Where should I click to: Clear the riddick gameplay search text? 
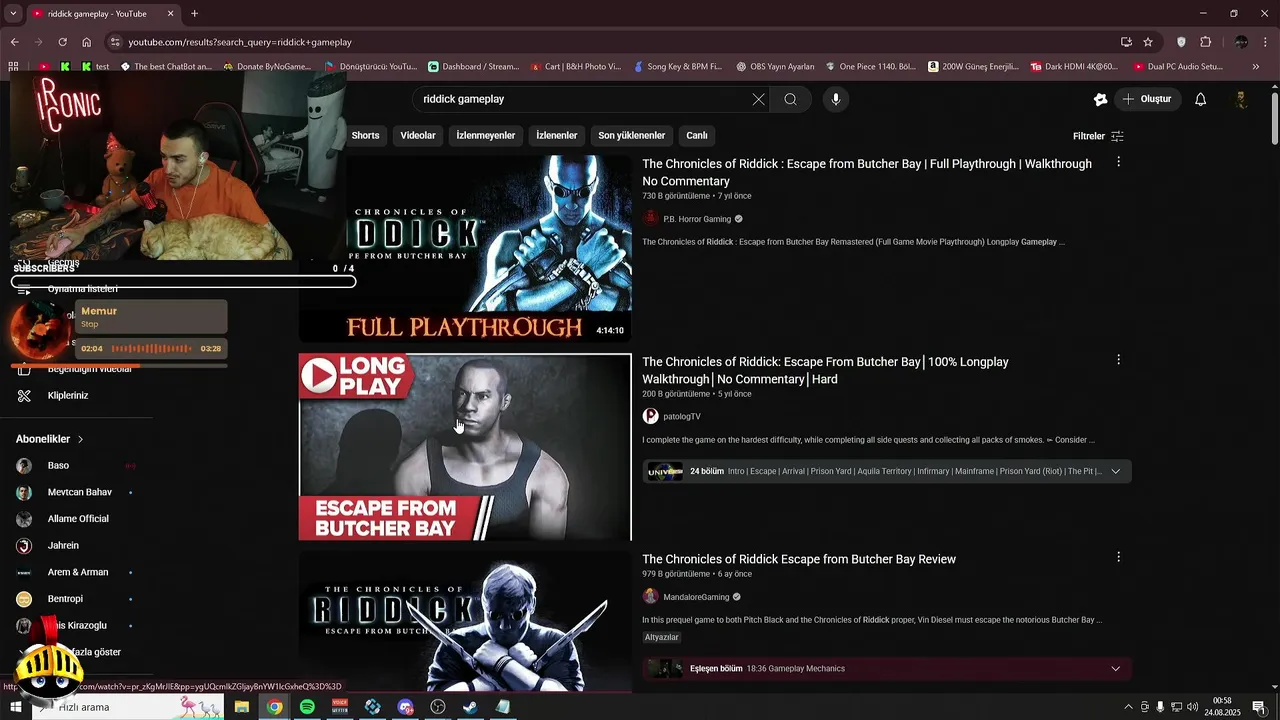coord(758,99)
